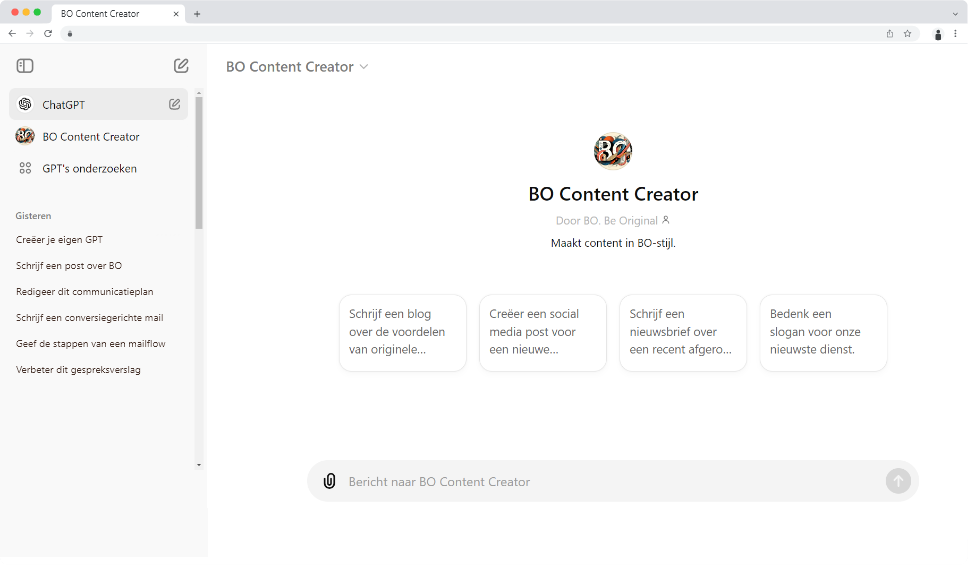
Task: Click the grid icon beside GPT's onderzoeken
Action: [25, 168]
